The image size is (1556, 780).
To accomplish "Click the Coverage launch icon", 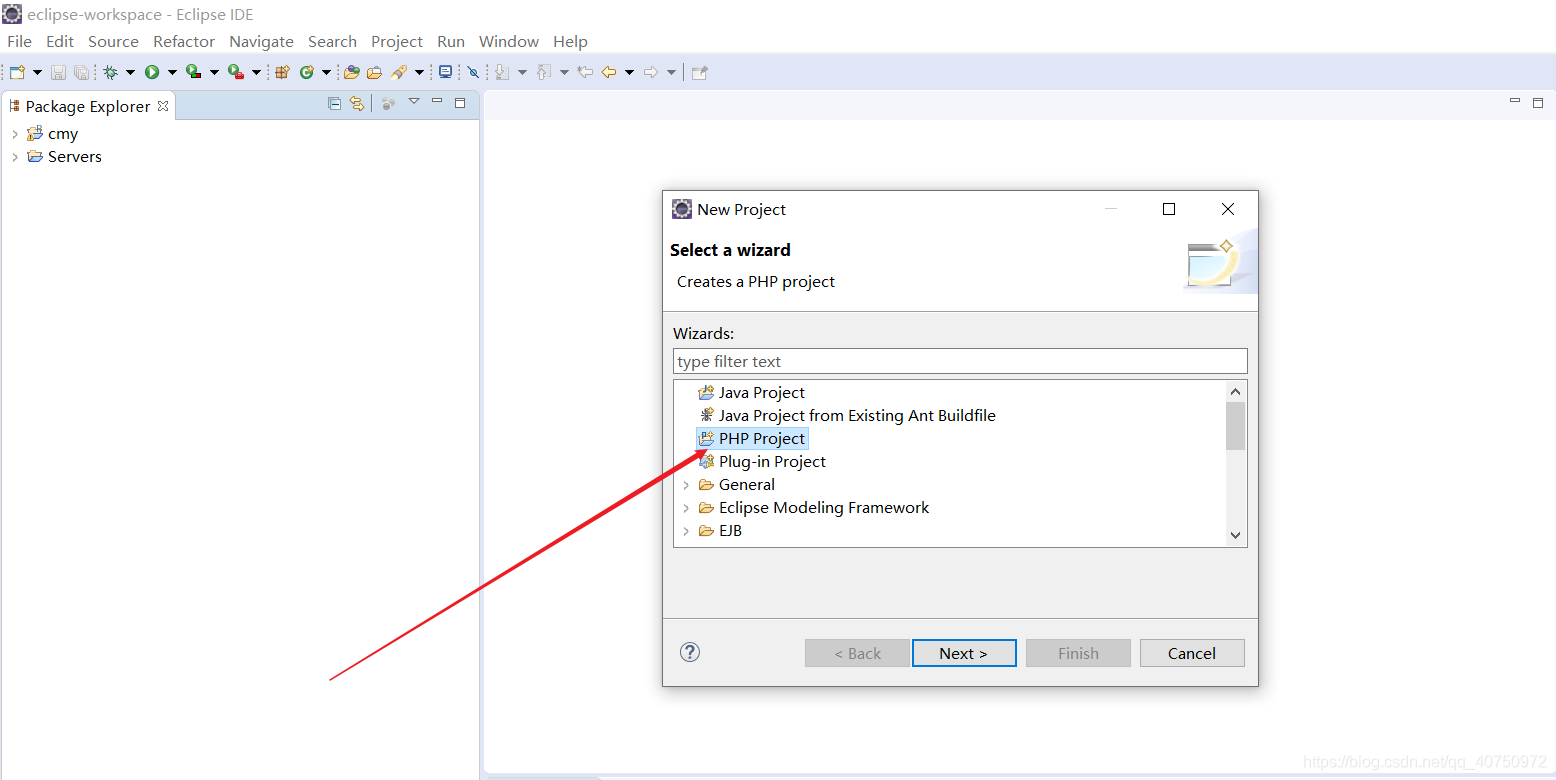I will click(x=194, y=72).
